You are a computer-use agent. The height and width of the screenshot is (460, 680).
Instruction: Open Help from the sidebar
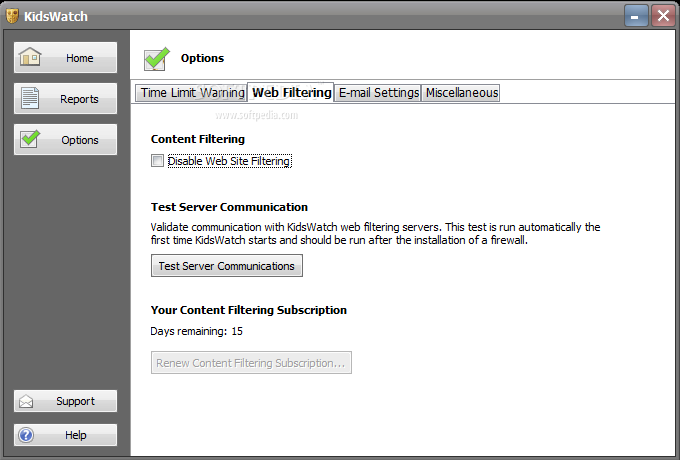tap(65, 435)
